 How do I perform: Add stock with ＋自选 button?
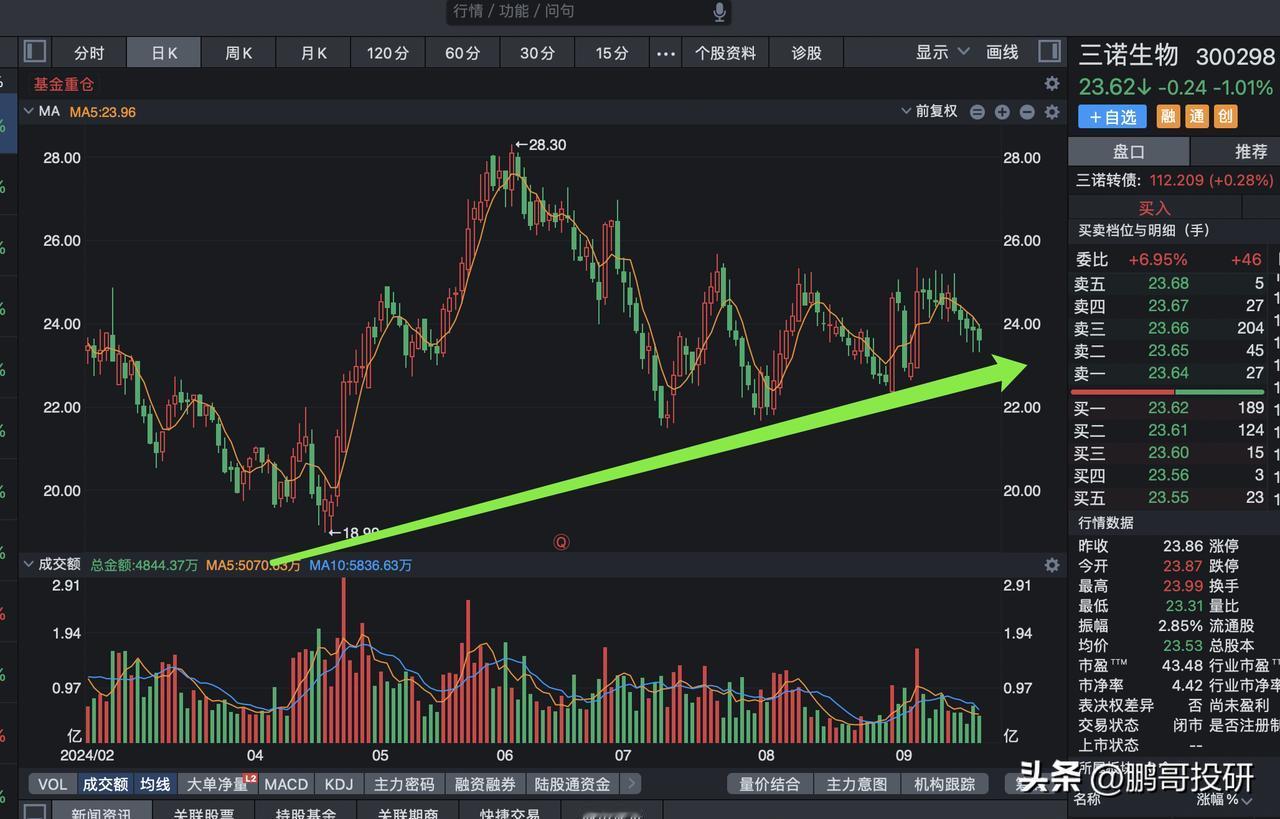1112,117
